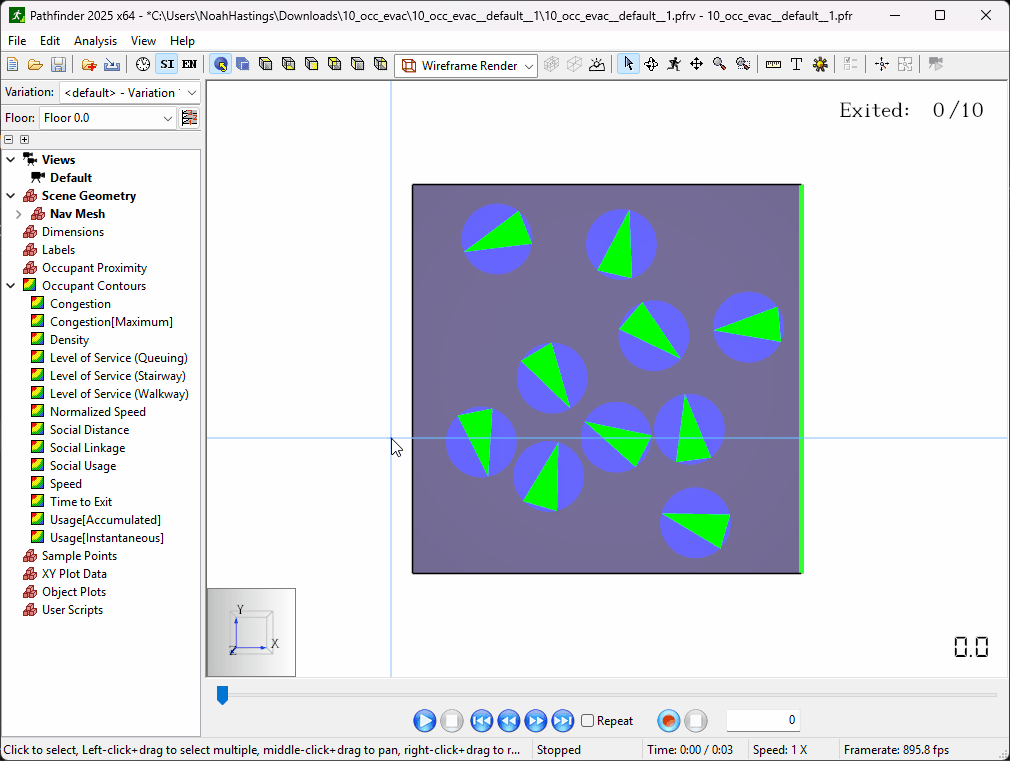
Task: Skip to the beginning of playback
Action: [481, 720]
